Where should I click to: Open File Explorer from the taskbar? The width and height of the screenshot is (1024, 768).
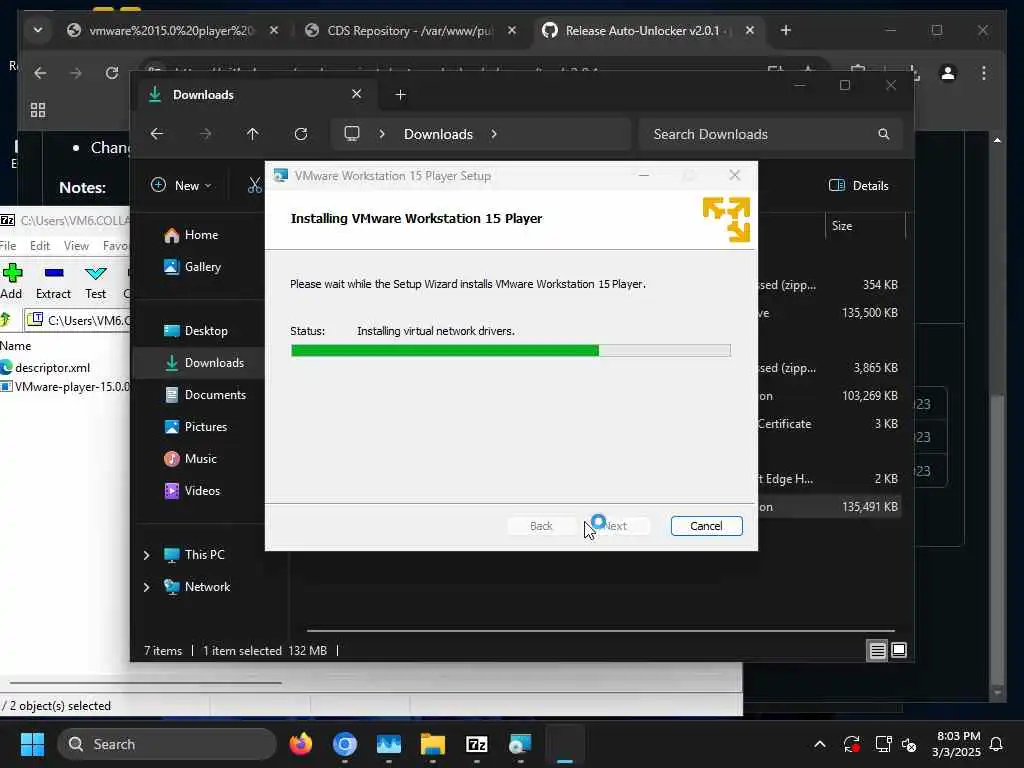432,744
